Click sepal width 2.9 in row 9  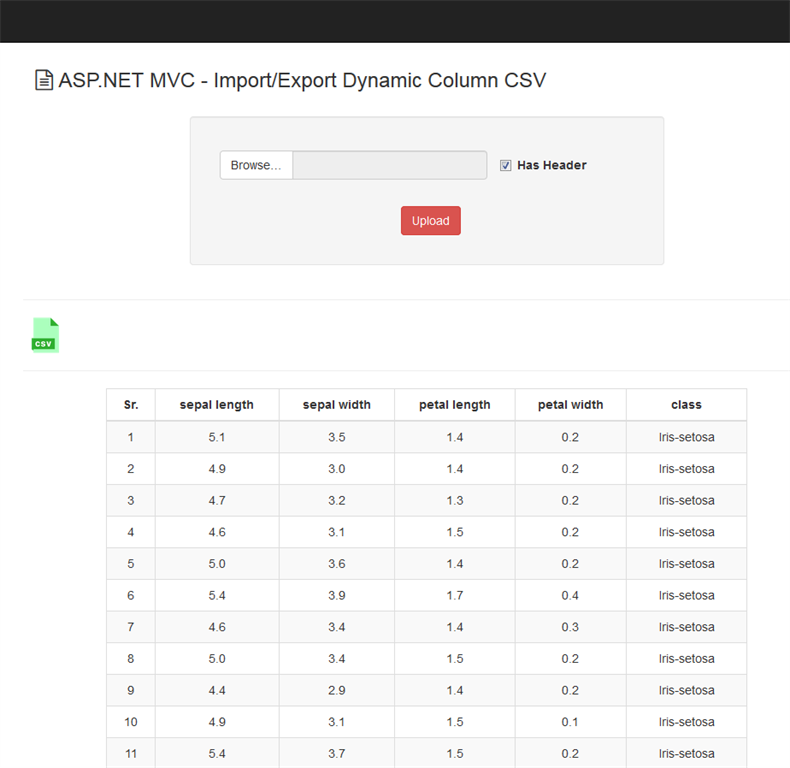tap(337, 690)
